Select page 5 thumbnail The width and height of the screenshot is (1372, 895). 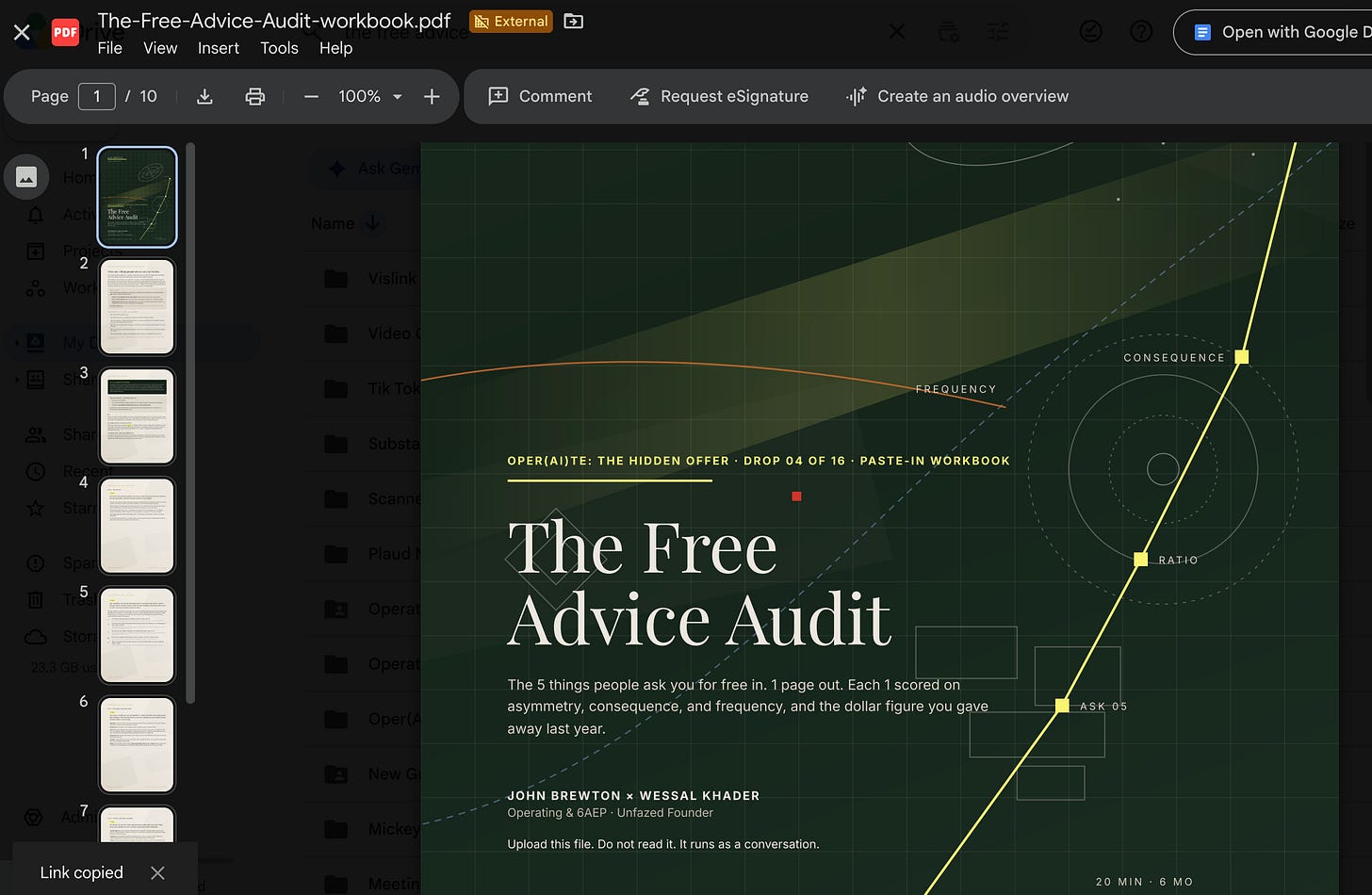(138, 636)
